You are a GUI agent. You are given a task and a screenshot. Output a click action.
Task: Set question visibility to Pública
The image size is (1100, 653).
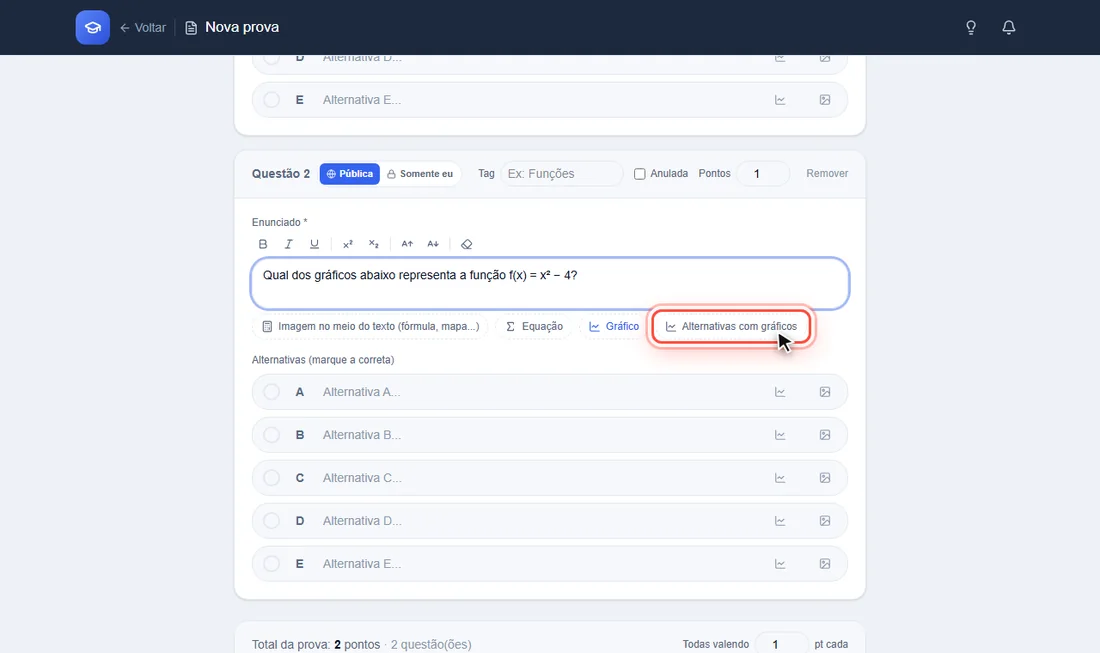(x=349, y=174)
